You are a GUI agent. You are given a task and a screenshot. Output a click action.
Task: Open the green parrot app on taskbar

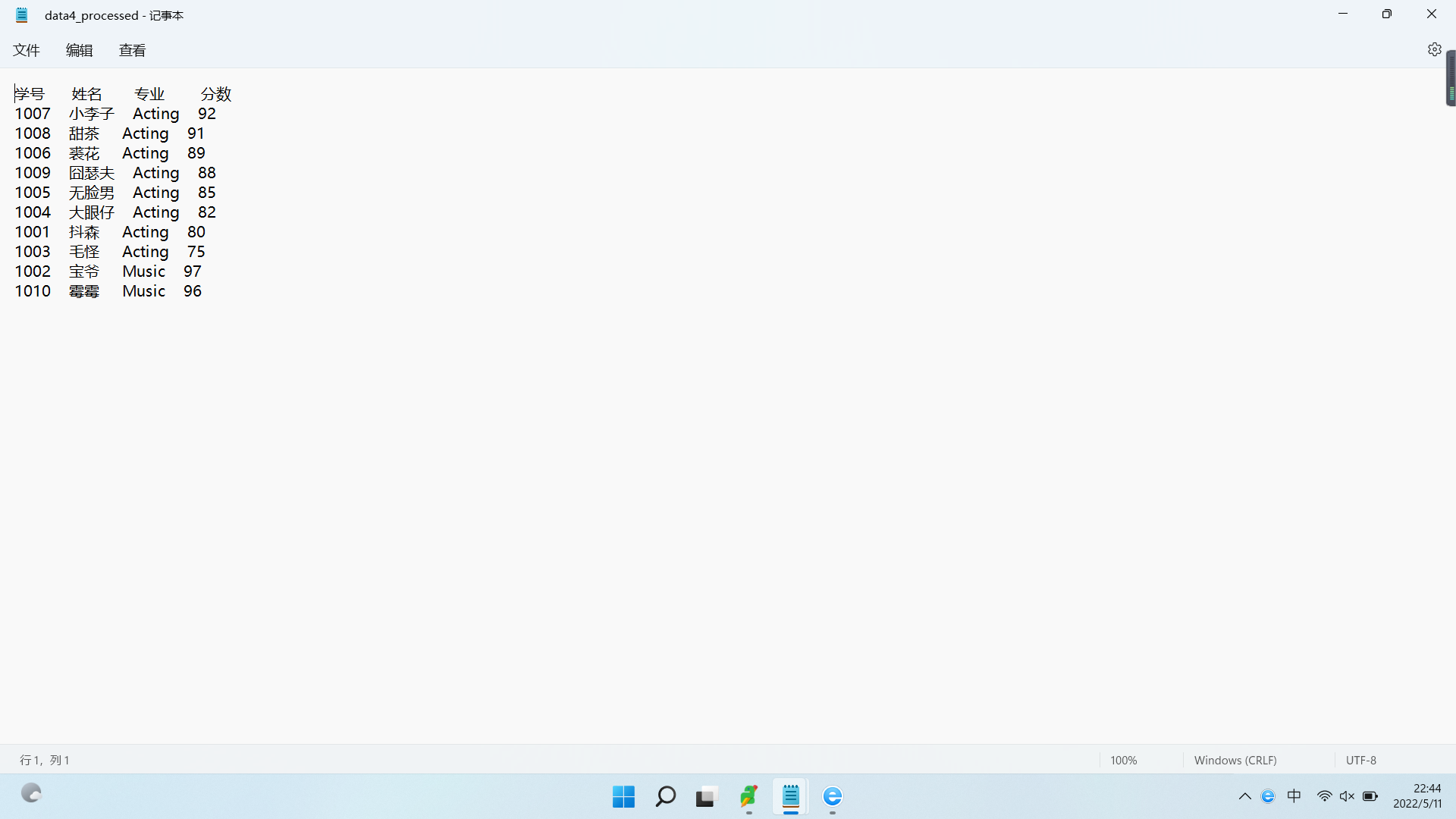[748, 796]
